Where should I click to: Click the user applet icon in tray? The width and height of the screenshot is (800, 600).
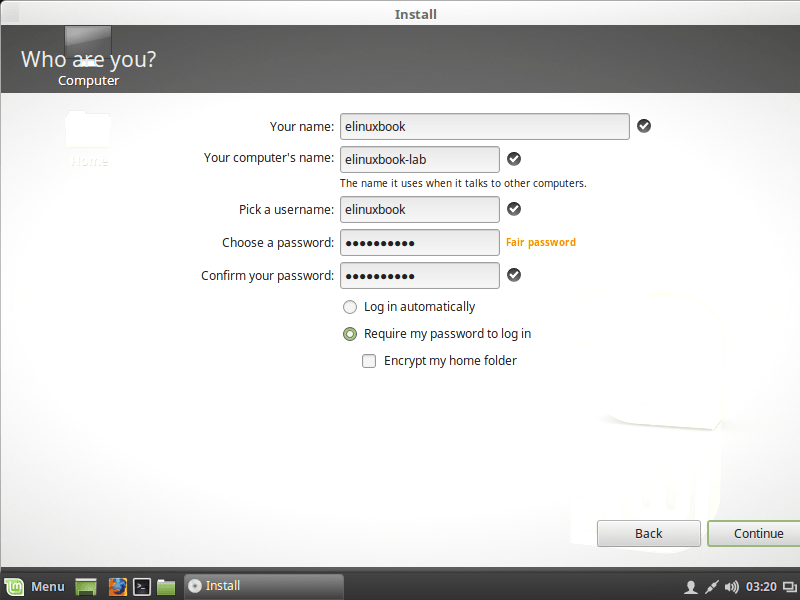click(x=690, y=587)
